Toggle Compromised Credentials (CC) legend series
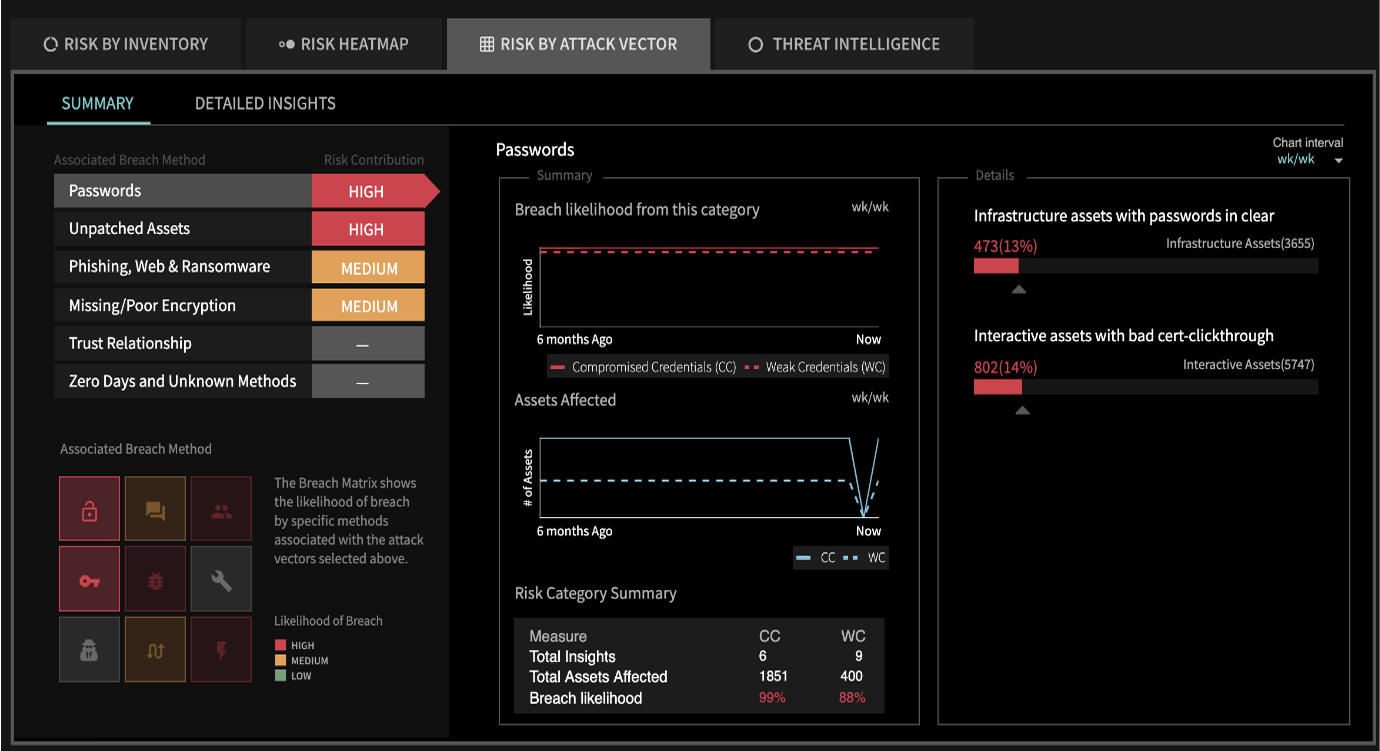The height and width of the screenshot is (751, 1380). pyautogui.click(x=643, y=367)
